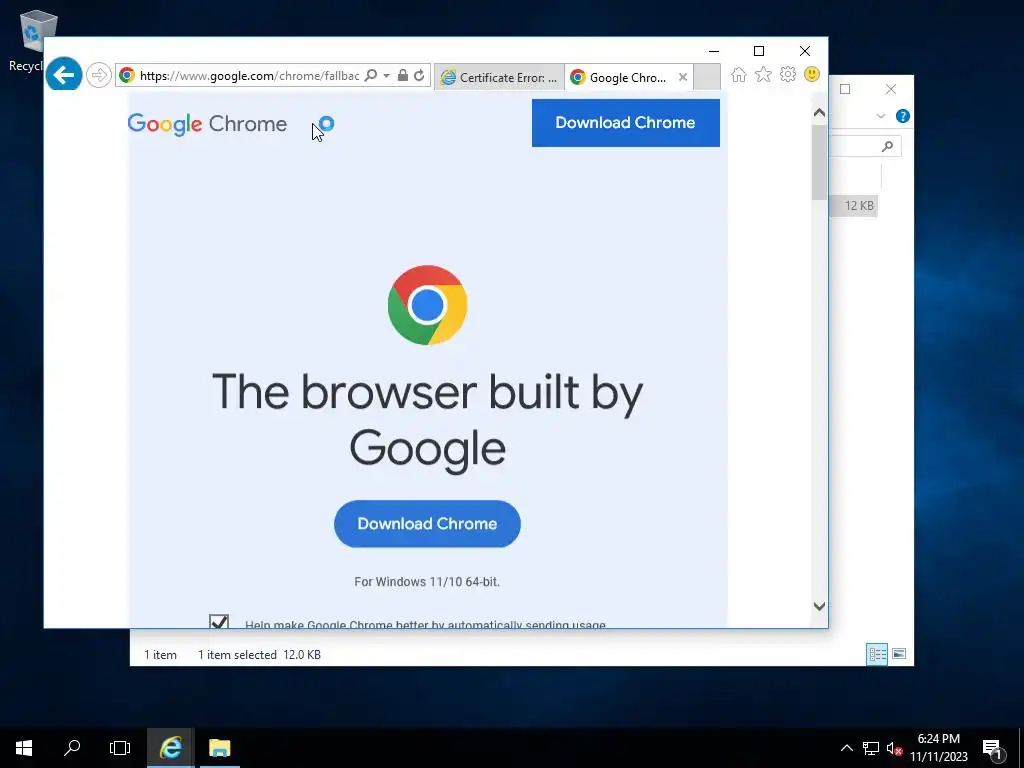Click the rounded Download Chrome button

click(427, 524)
